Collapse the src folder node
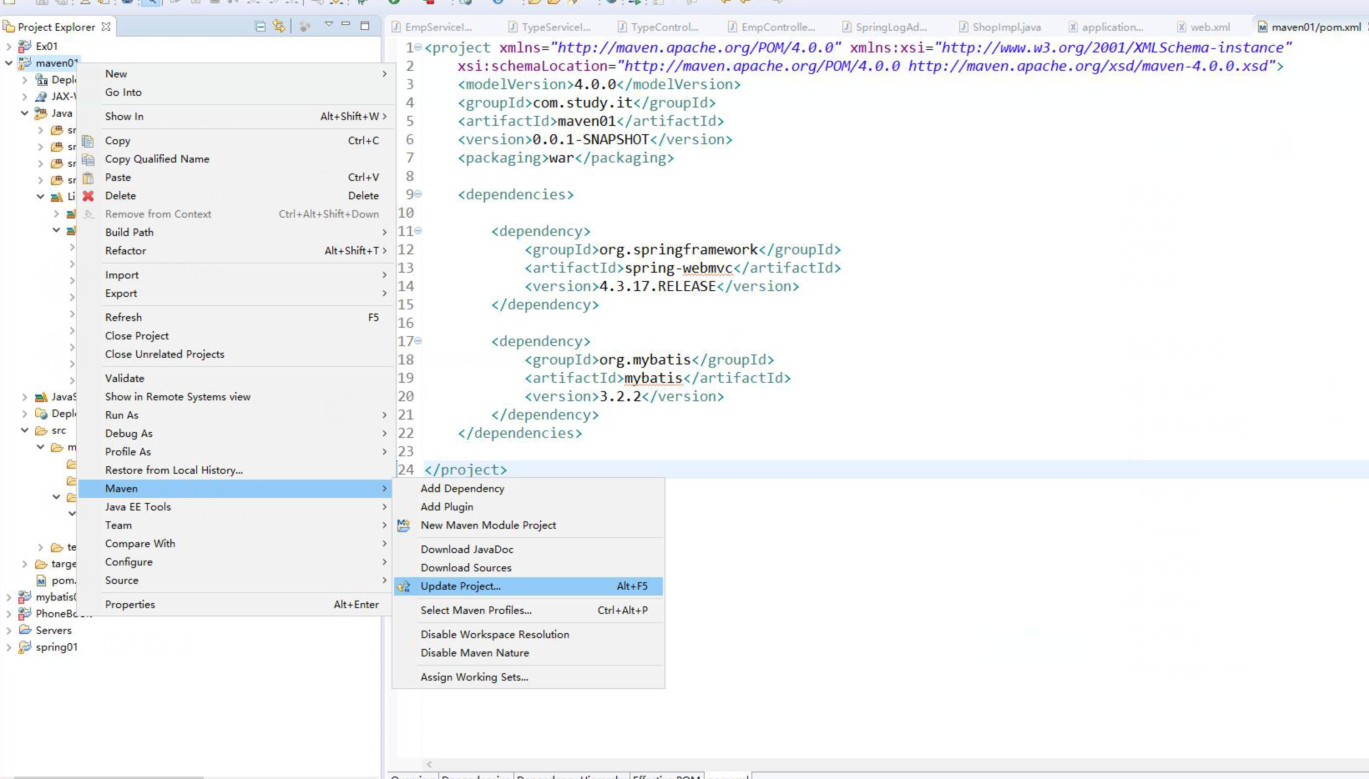 (25, 431)
